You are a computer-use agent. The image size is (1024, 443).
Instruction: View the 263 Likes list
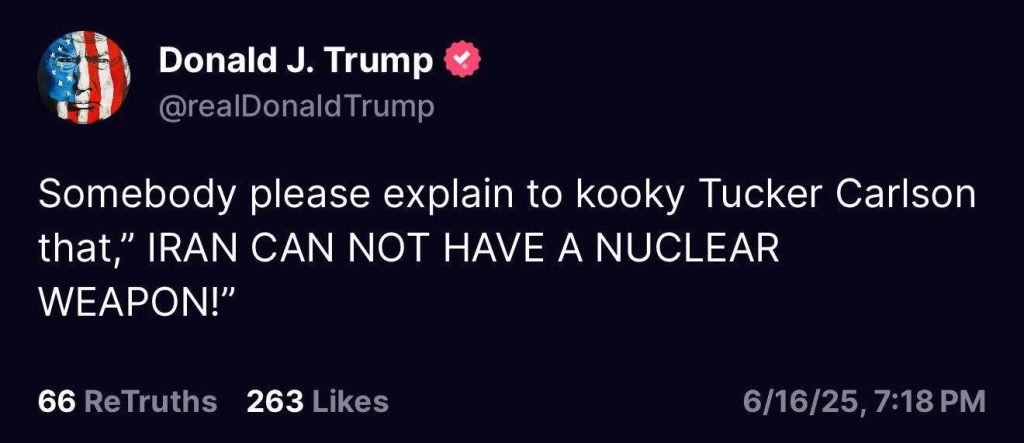[x=317, y=401]
